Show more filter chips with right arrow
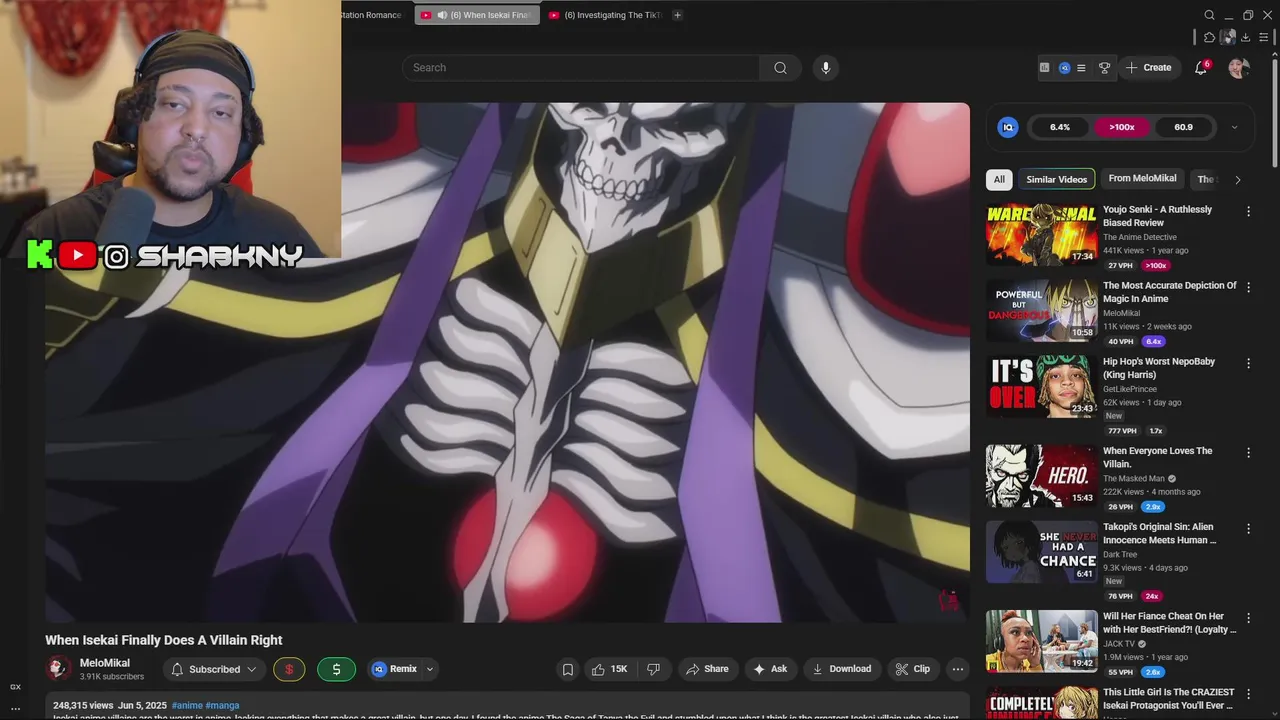The width and height of the screenshot is (1280, 720). [1237, 180]
